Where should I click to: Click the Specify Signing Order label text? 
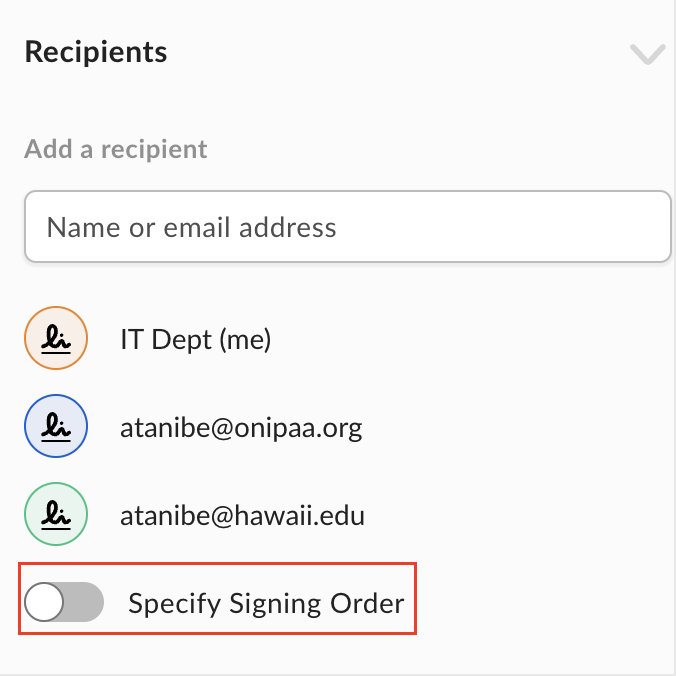[x=266, y=603]
